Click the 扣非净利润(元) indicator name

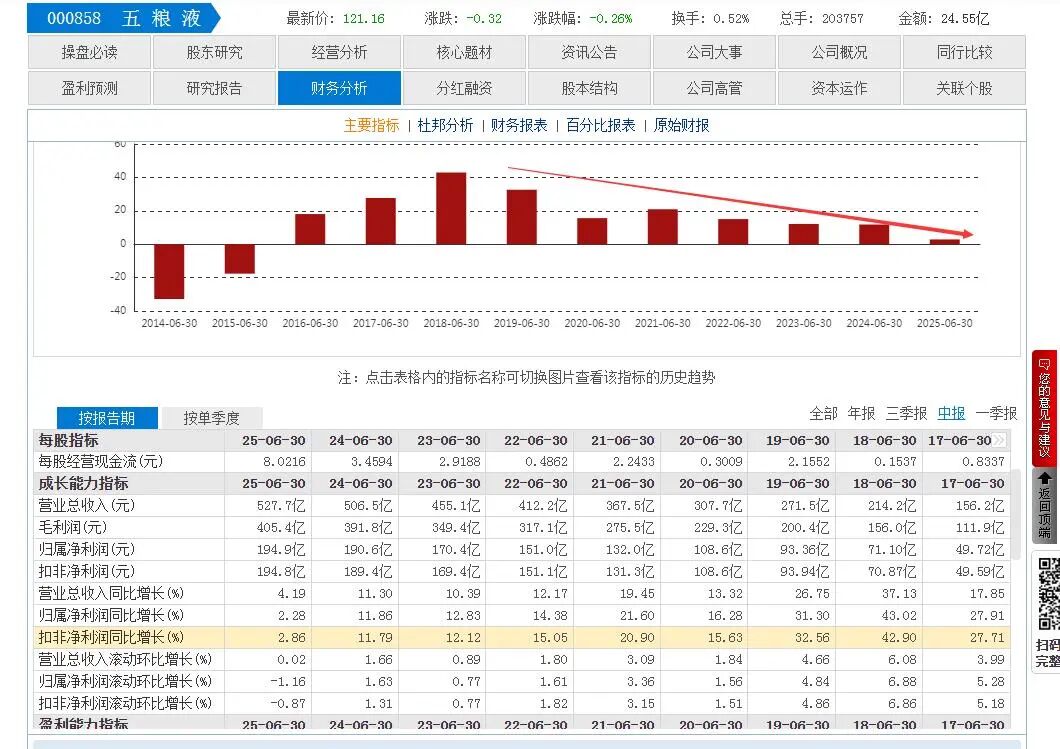pos(87,571)
